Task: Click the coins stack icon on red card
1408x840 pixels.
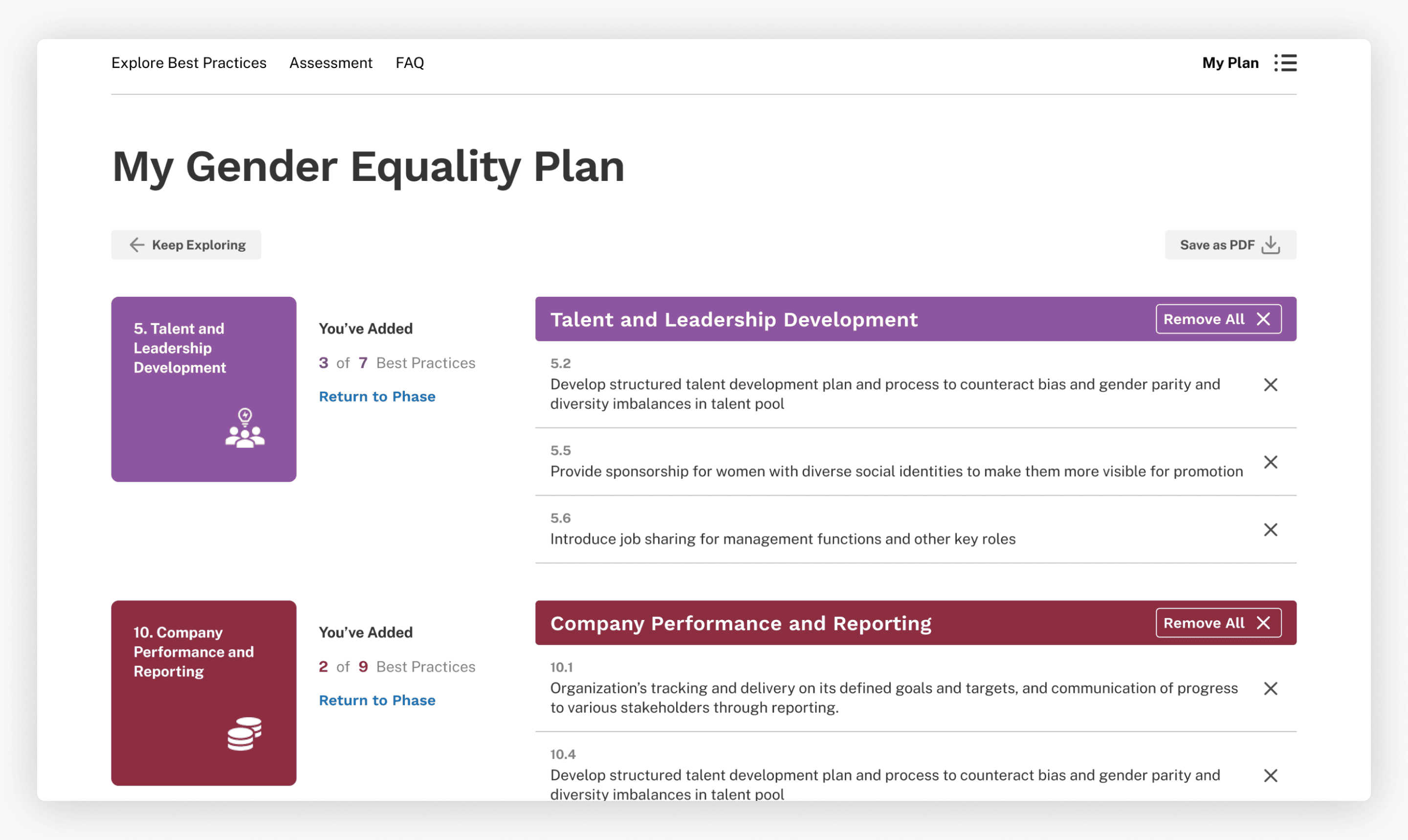Action: tap(244, 734)
